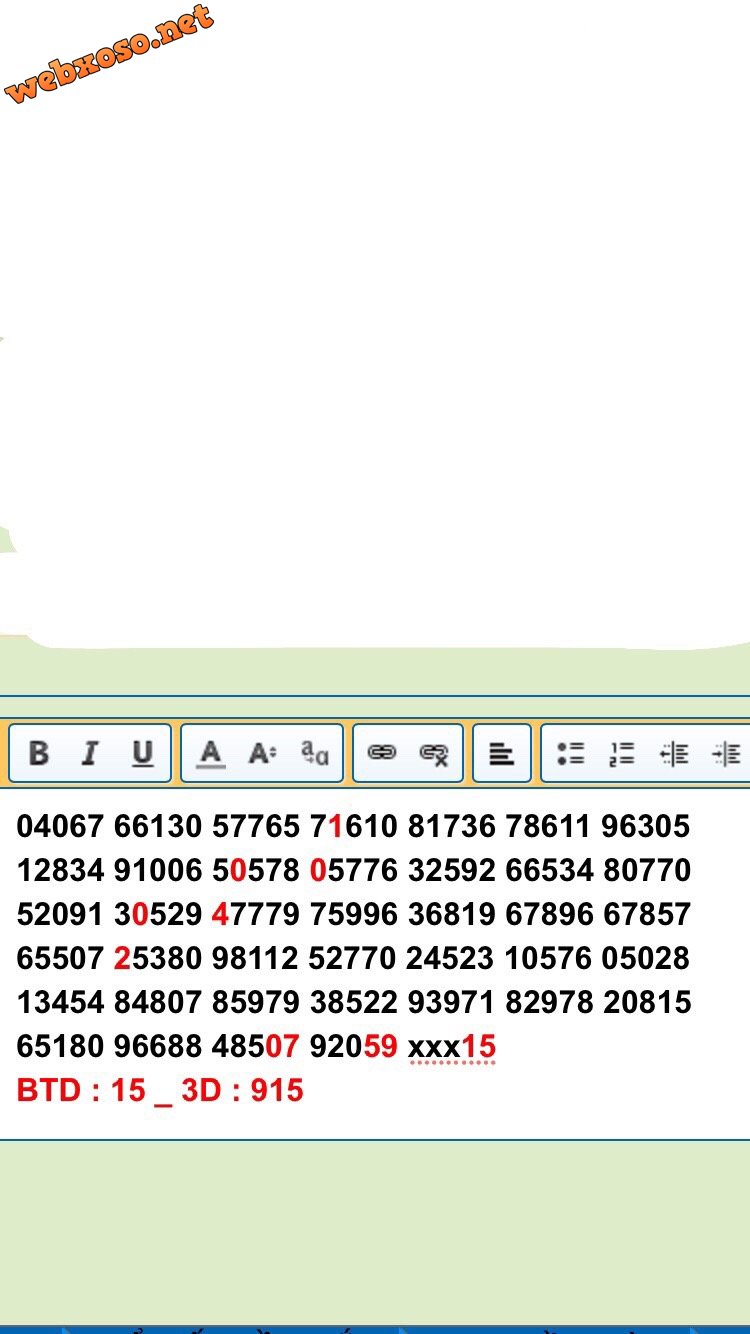Open the font size option
Screen dimensions: 750x1334
[262, 753]
